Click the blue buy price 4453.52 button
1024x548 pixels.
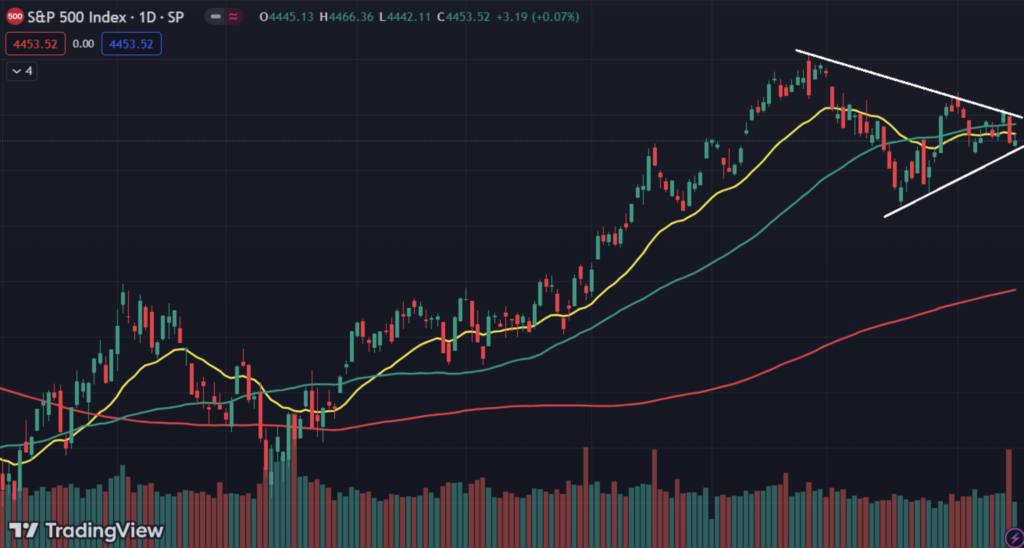tap(131, 44)
